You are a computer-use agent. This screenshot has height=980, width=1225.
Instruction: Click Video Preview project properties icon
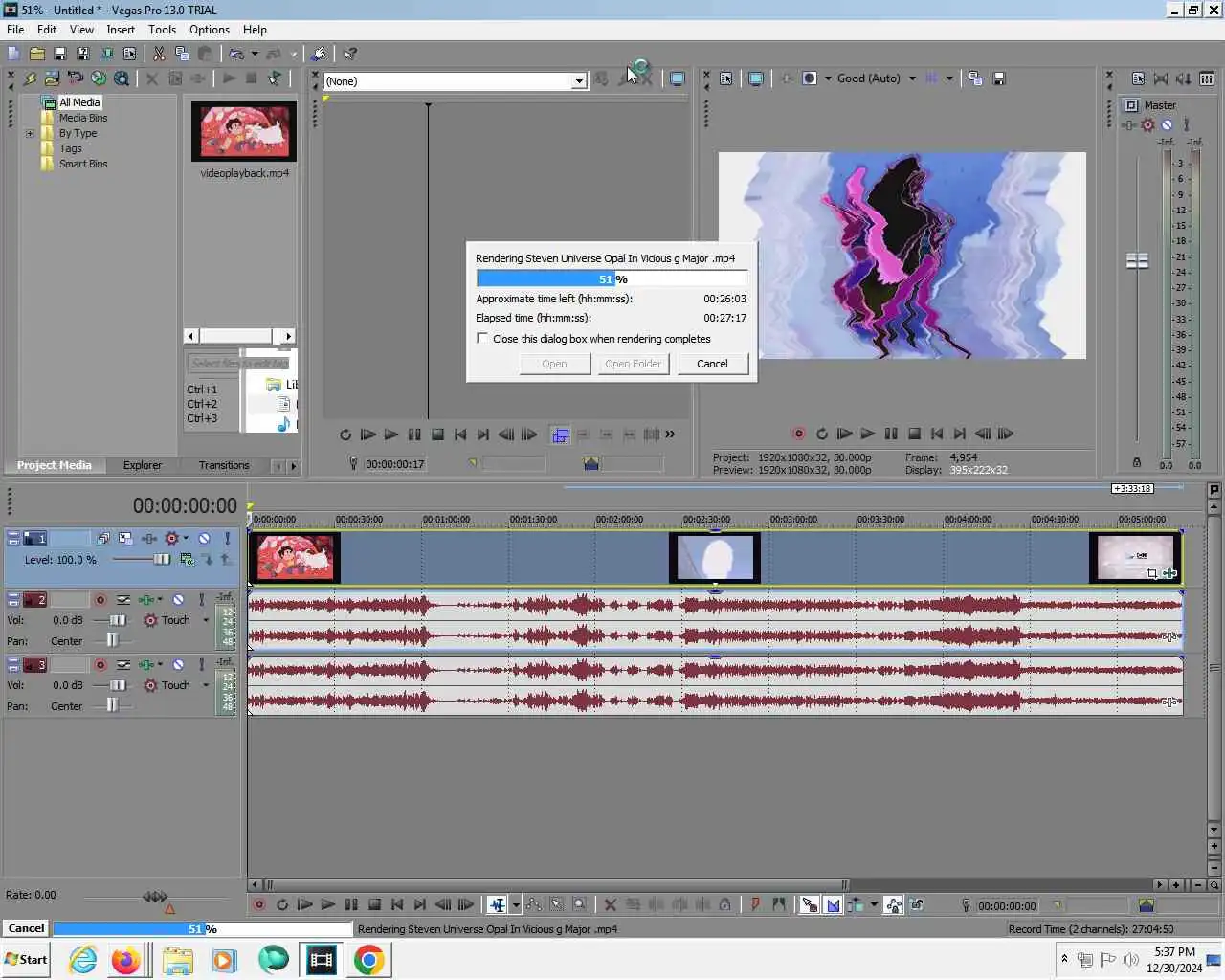coord(726,78)
